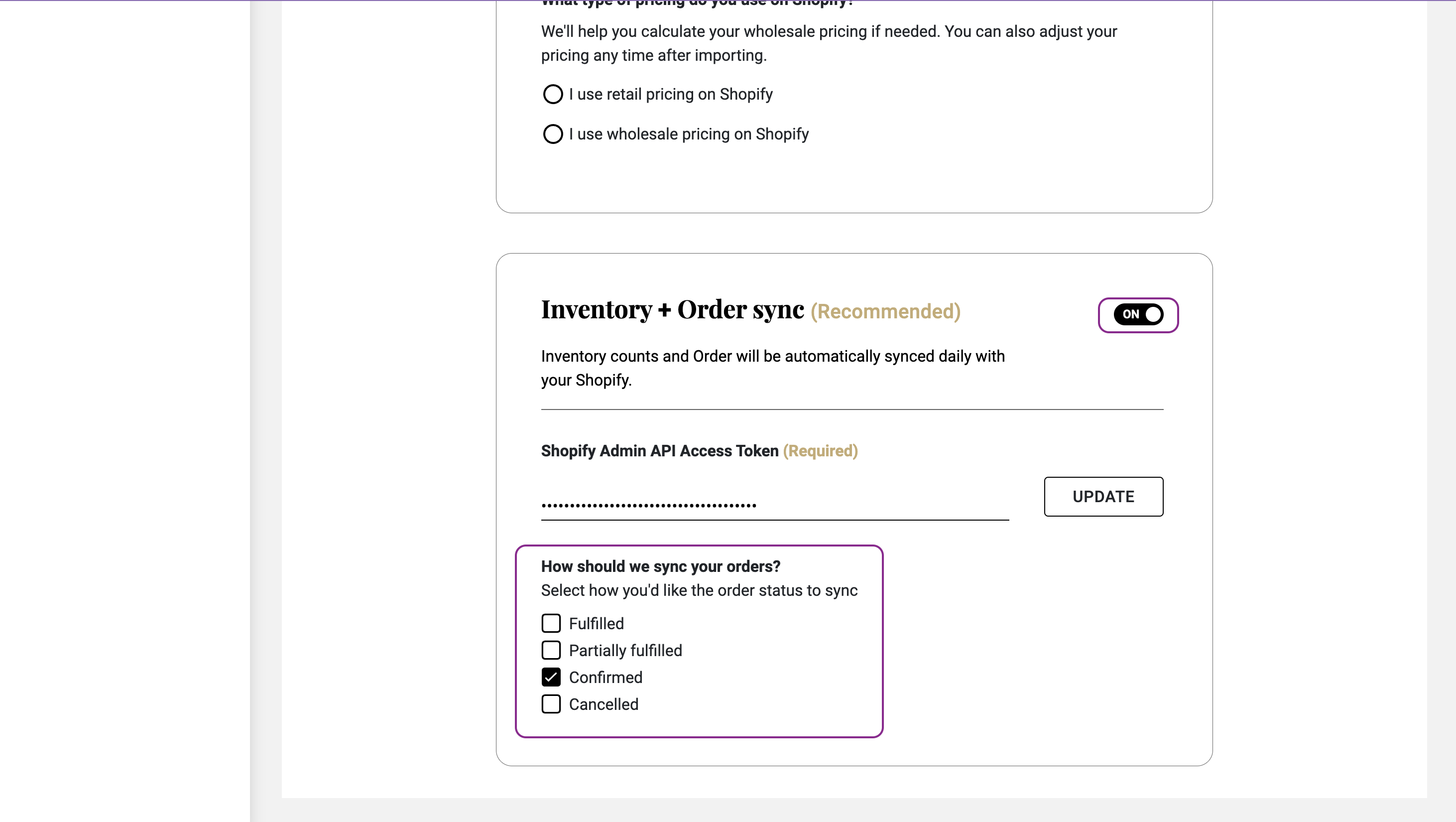Viewport: 1456px width, 822px height.
Task: Turn off the Inventory + Order sync toggle
Action: click(1138, 314)
